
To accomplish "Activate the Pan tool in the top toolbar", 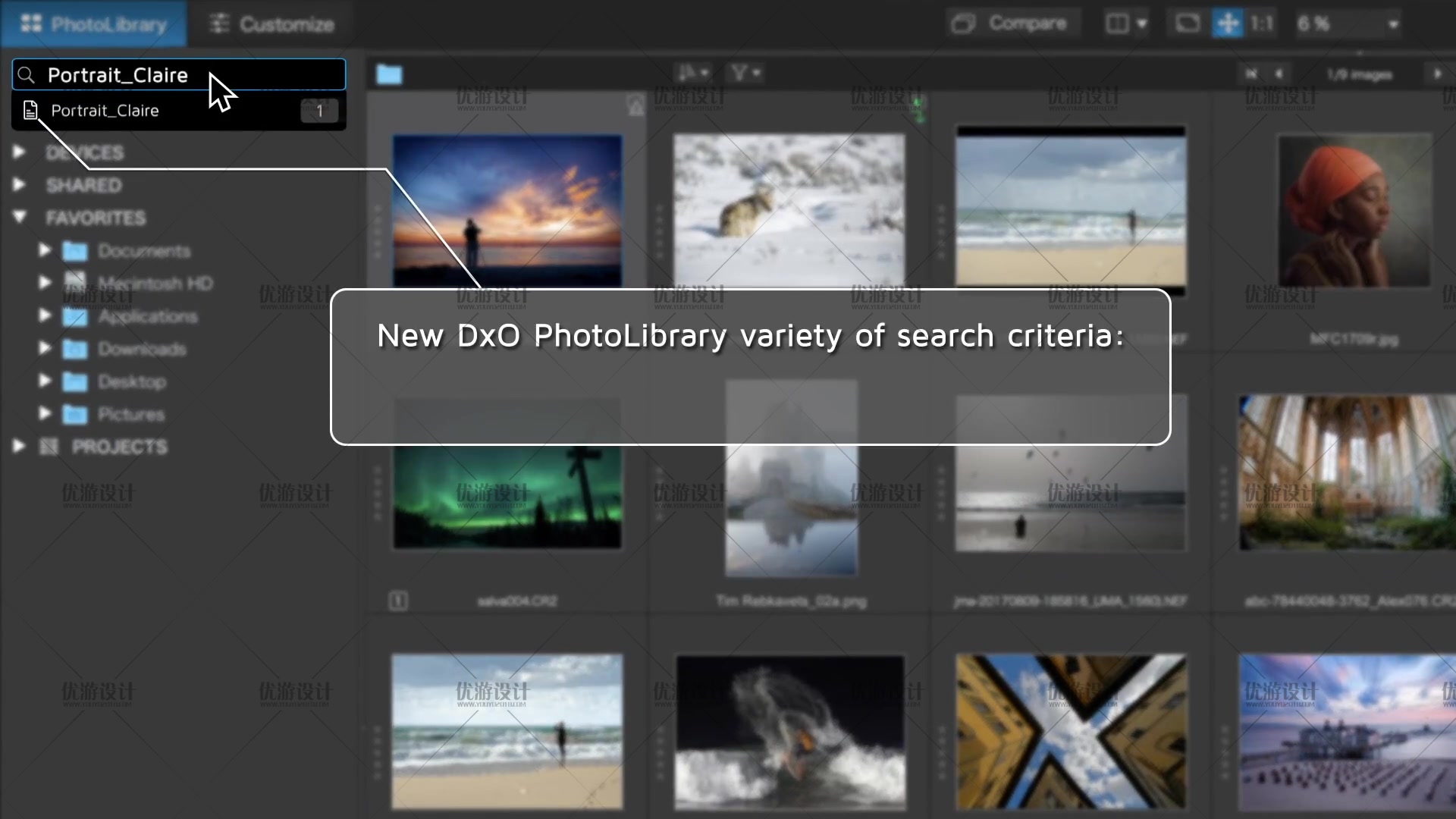I will click(x=1228, y=23).
